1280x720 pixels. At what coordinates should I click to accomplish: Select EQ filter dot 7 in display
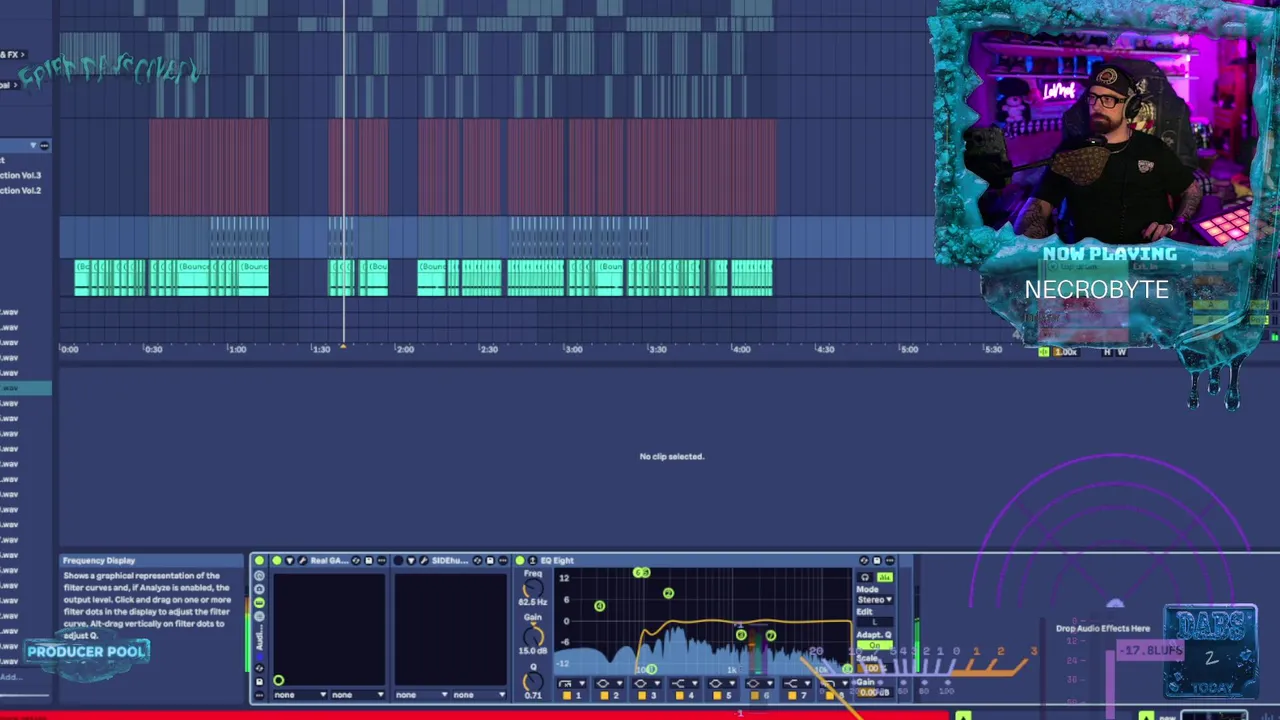coord(771,635)
